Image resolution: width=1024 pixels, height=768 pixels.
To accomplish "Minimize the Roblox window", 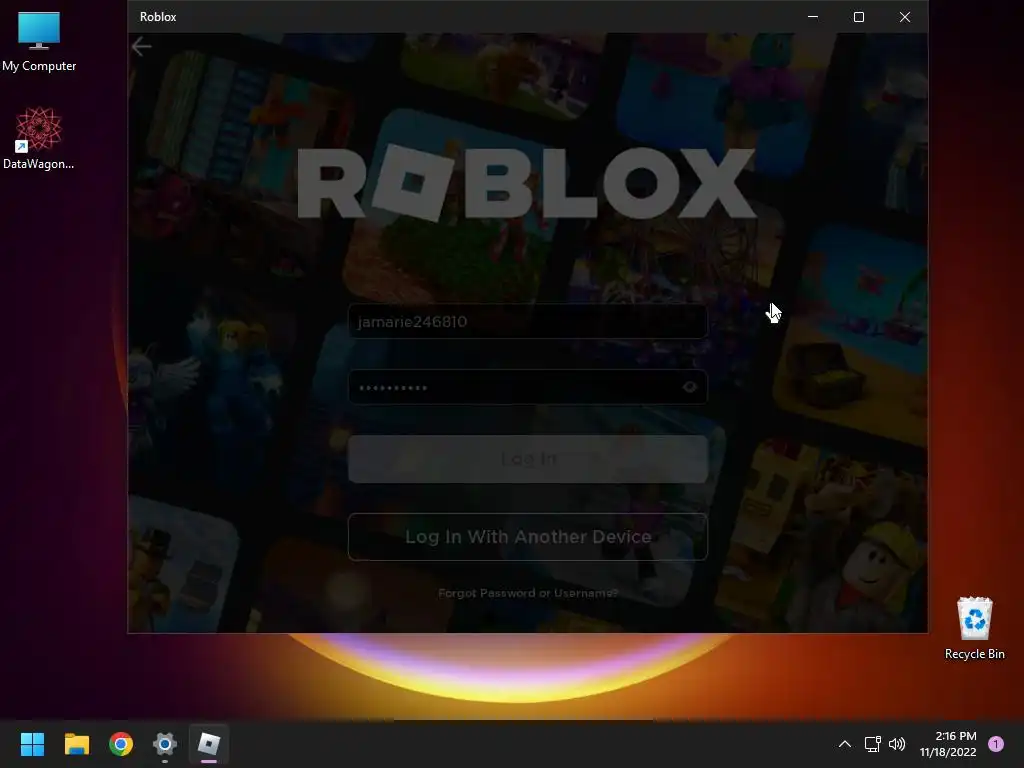I will tap(813, 17).
